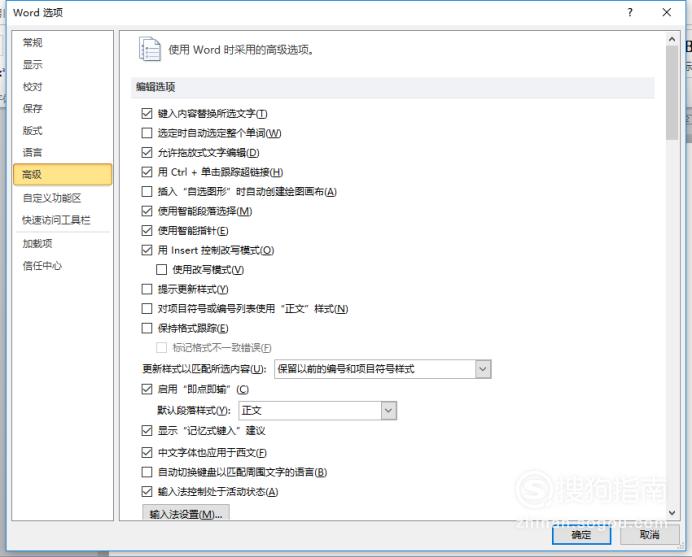The width and height of the screenshot is (692, 557).
Task: Select 常规 category in sidebar
Action: click(x=62, y=42)
